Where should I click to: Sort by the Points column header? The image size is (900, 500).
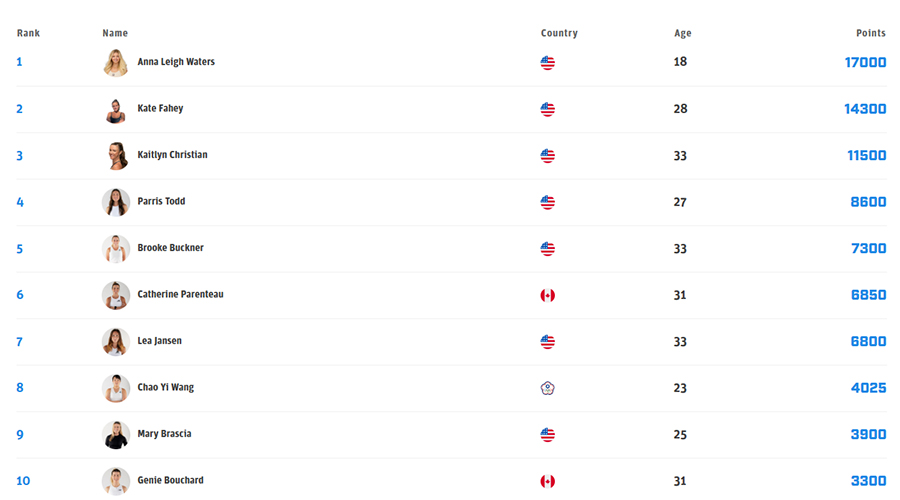[870, 33]
